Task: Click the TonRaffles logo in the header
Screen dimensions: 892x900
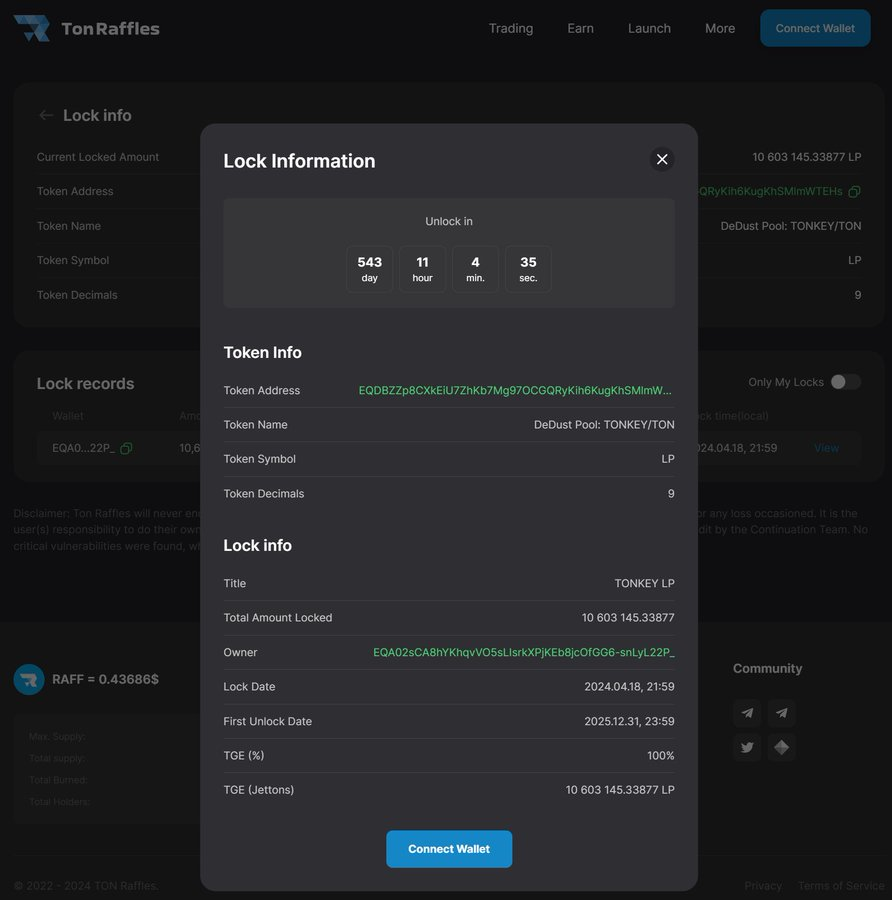Action: pos(86,28)
